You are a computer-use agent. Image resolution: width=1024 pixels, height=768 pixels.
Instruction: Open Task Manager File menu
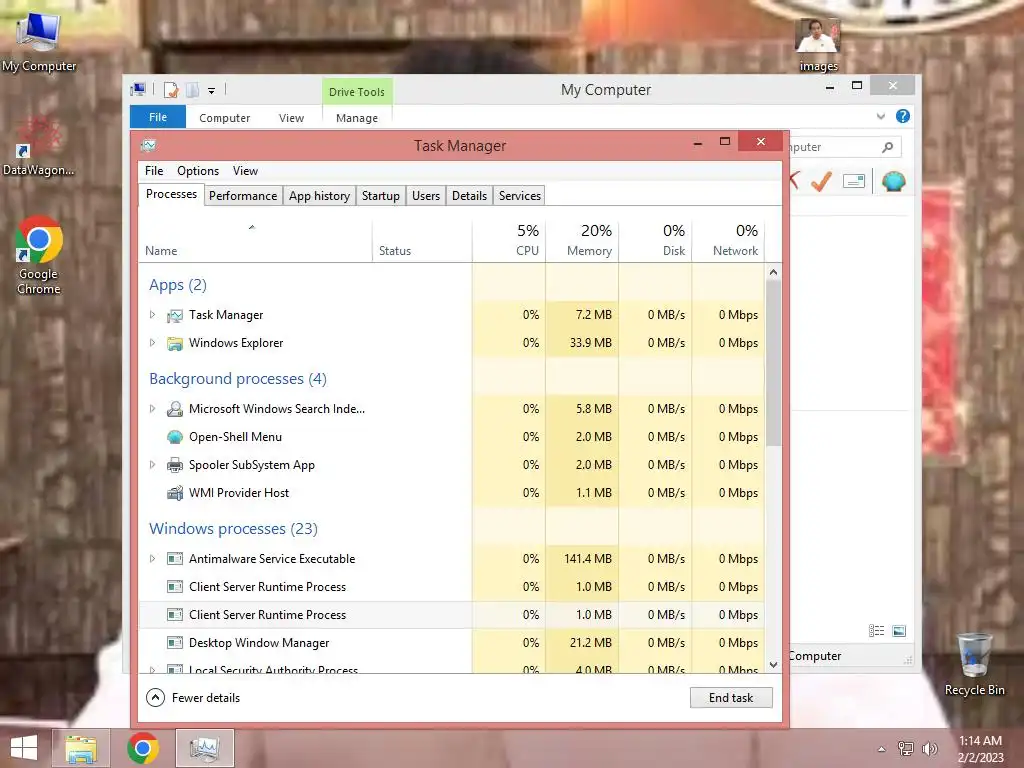tap(154, 171)
